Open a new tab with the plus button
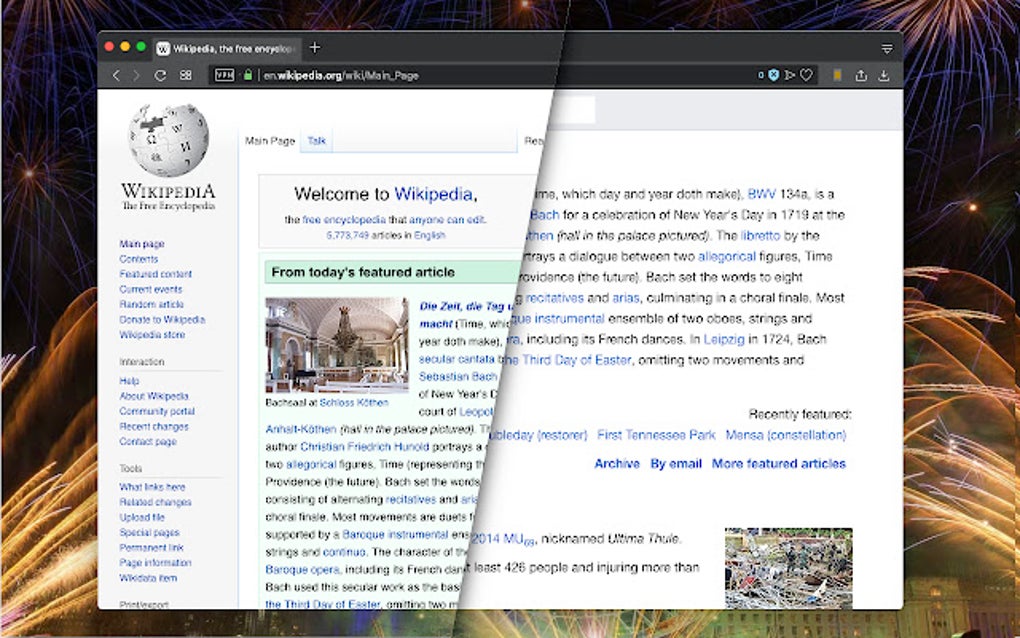Screen dimensions: 1020x638 [314, 46]
